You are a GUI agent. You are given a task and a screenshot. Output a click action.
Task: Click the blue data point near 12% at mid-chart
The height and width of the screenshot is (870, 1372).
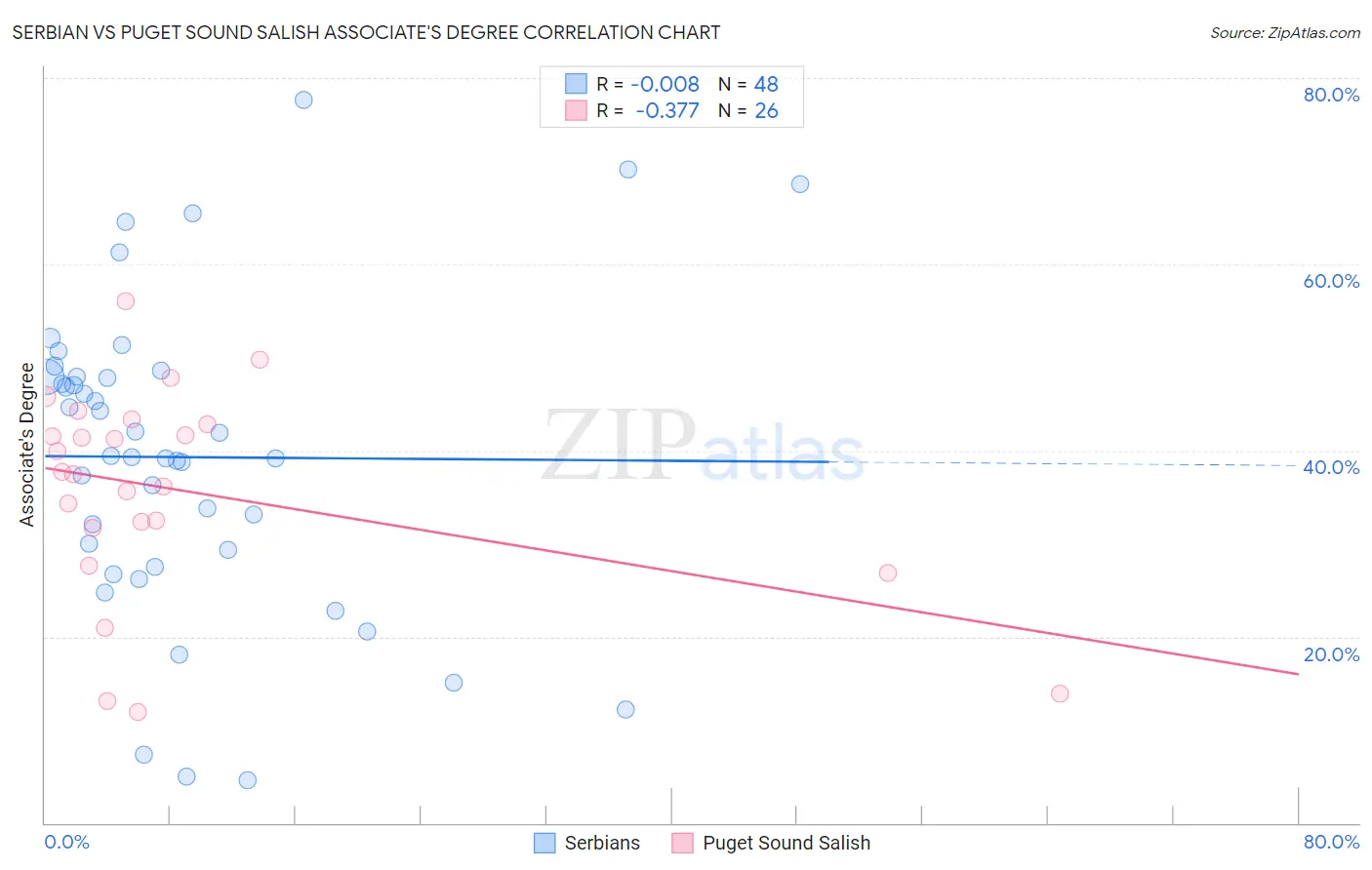point(625,709)
